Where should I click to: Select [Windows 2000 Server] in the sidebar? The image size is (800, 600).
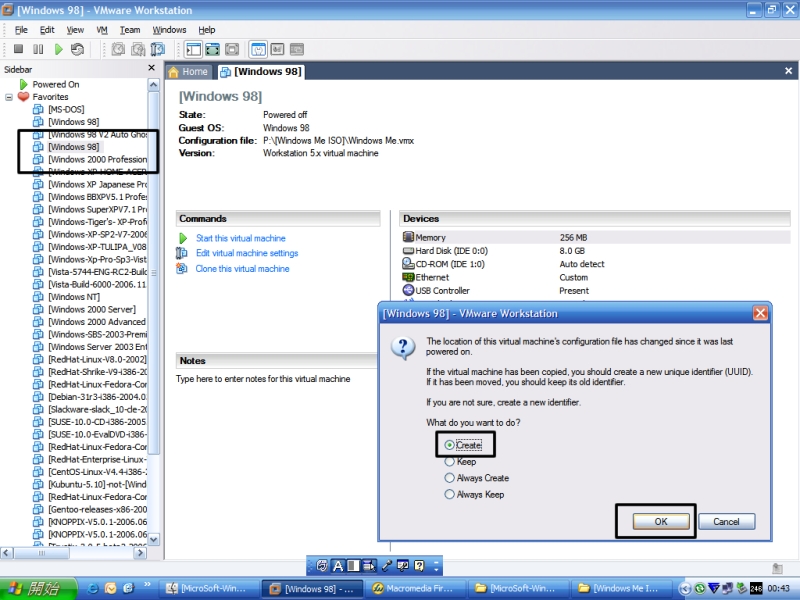tap(92, 309)
